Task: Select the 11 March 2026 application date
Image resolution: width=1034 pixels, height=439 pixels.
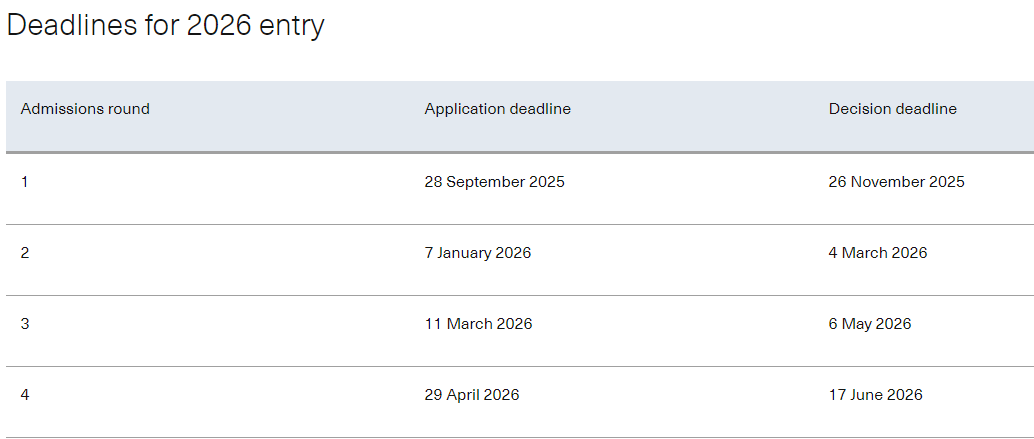Action: point(478,324)
